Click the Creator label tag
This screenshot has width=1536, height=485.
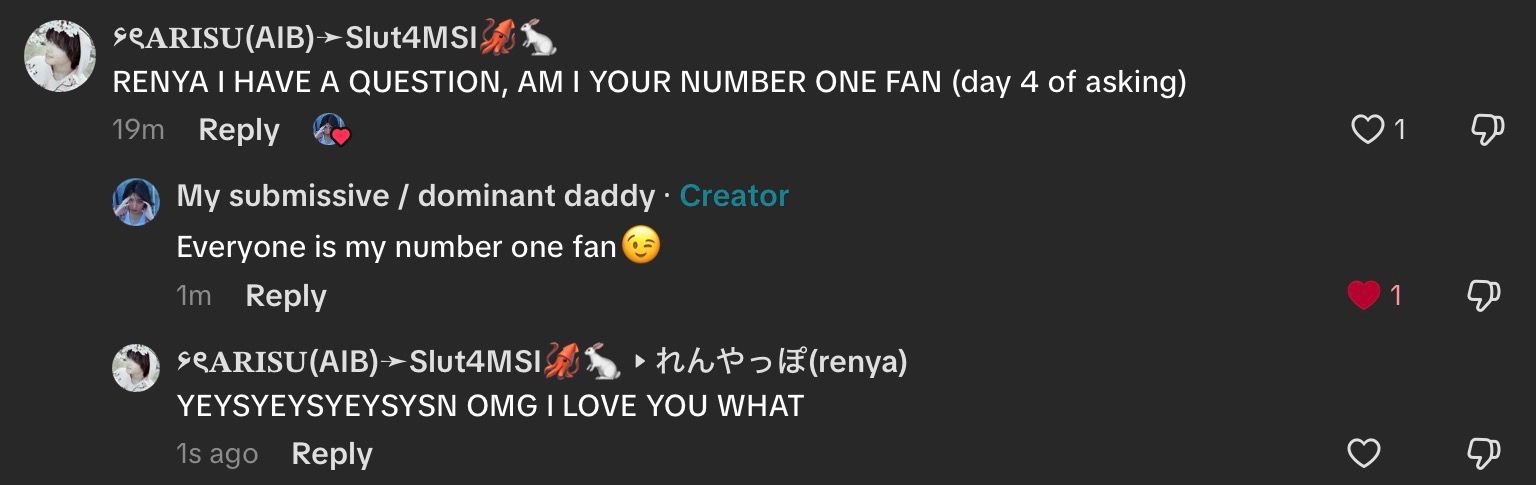tap(734, 196)
